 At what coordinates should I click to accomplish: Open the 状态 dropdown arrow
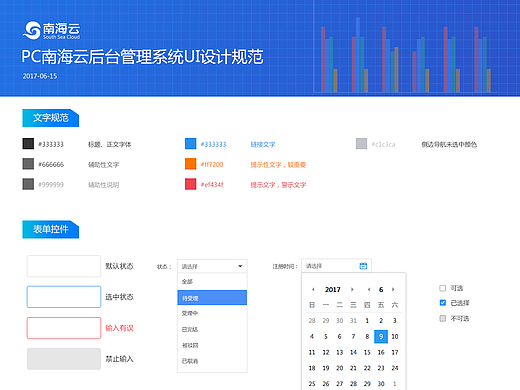240,266
